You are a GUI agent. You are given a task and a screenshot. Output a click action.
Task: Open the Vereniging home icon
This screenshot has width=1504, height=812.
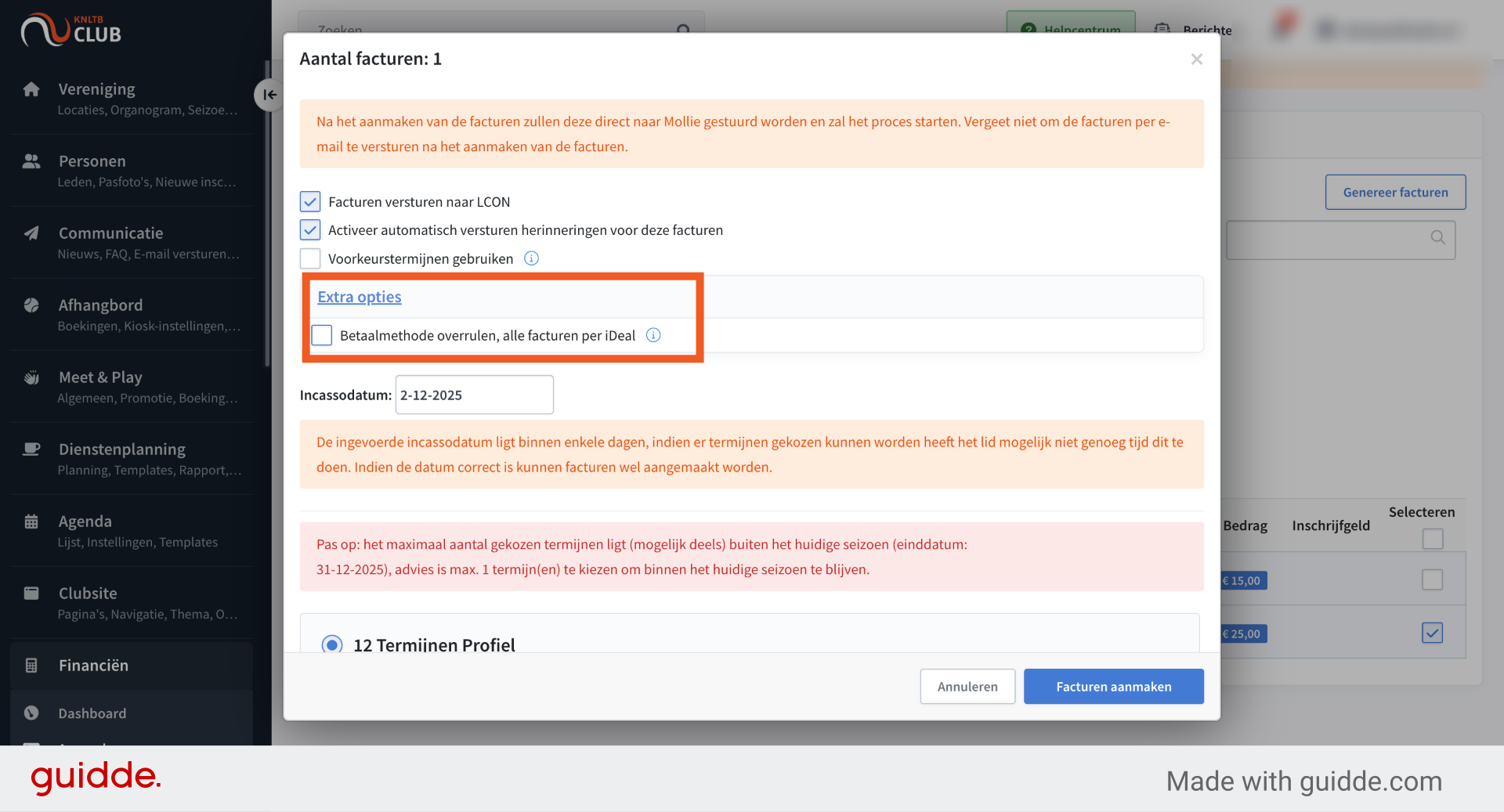click(31, 89)
